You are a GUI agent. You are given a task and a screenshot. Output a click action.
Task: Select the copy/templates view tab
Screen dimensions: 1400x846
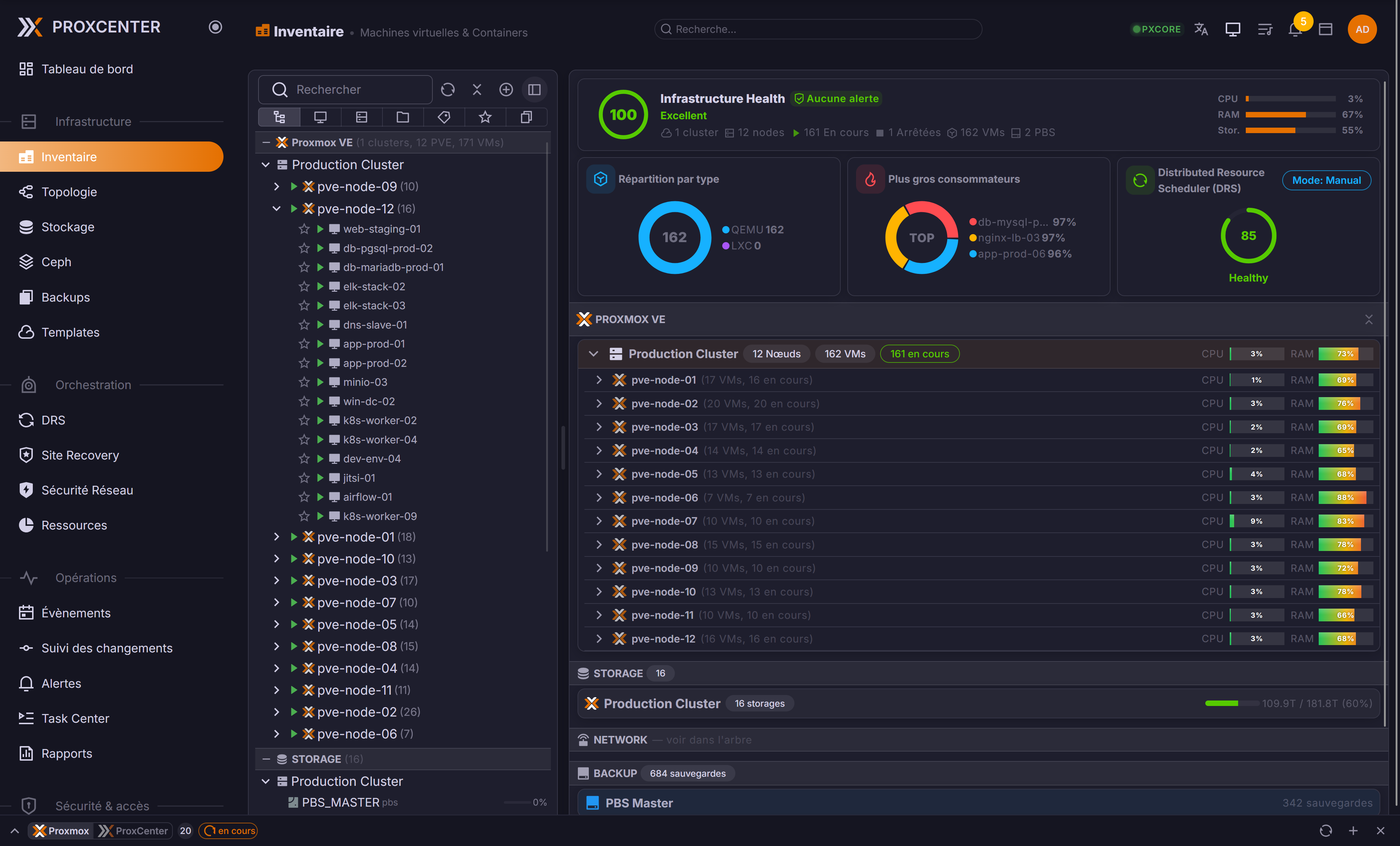[526, 117]
